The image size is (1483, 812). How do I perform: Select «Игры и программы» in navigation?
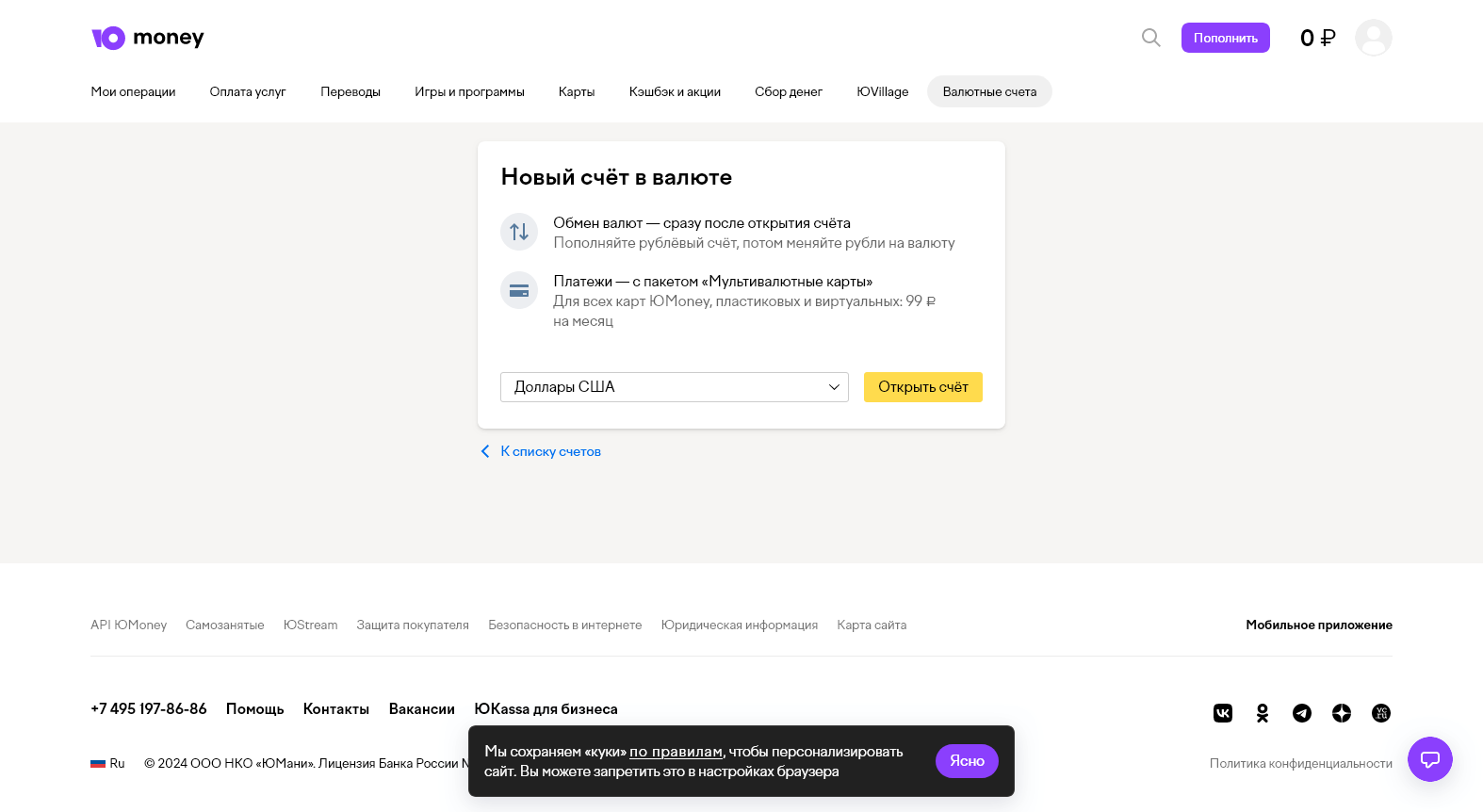coord(469,91)
